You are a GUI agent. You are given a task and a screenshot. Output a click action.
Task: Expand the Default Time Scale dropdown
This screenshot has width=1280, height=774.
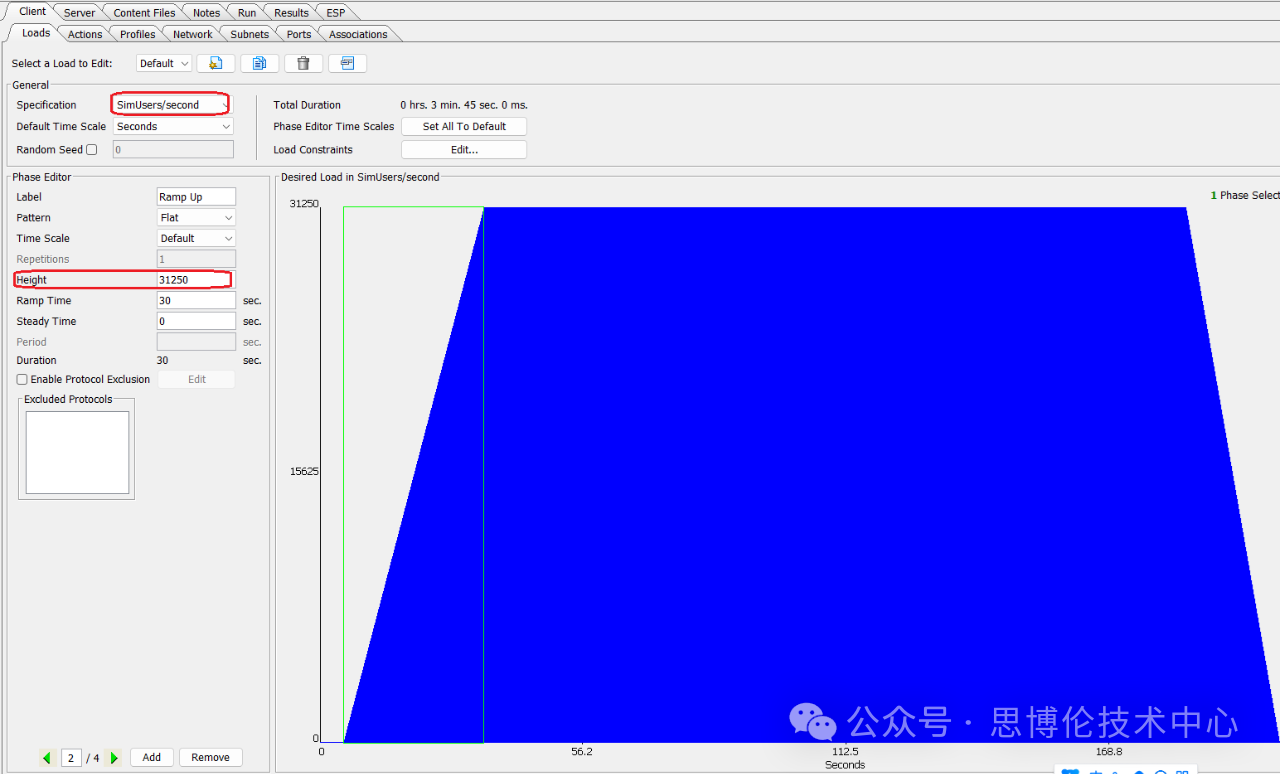[173, 127]
